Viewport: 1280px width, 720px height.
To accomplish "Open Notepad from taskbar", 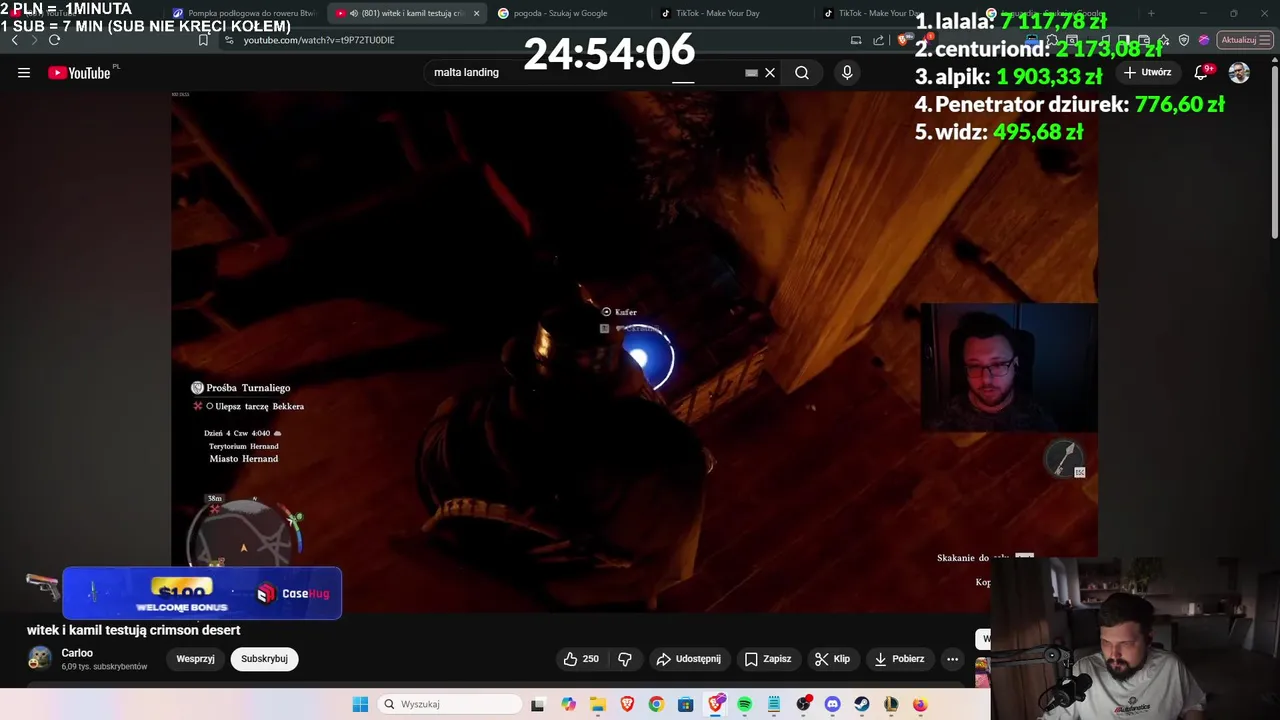I will (773, 704).
